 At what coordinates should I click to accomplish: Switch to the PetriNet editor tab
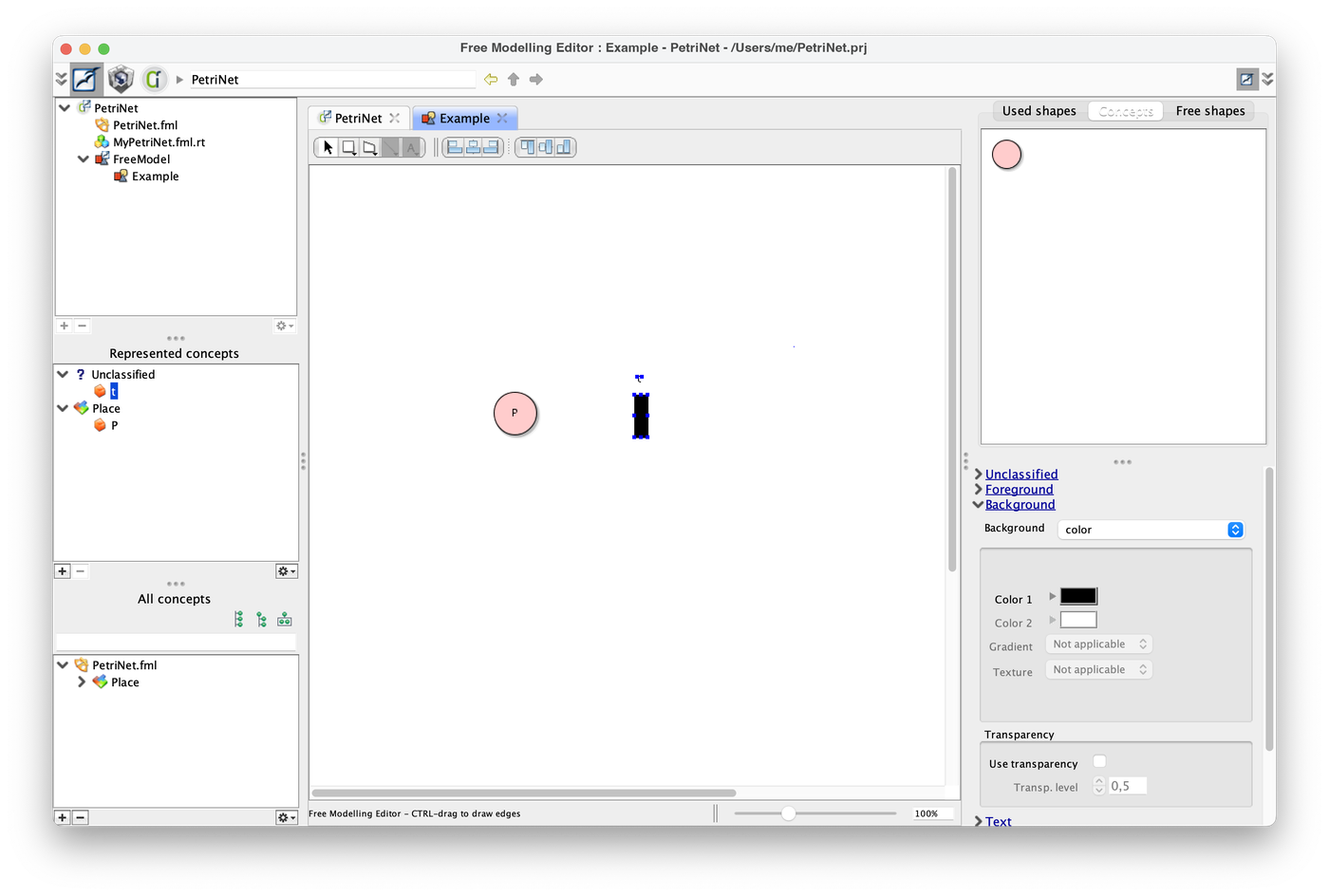pos(359,118)
